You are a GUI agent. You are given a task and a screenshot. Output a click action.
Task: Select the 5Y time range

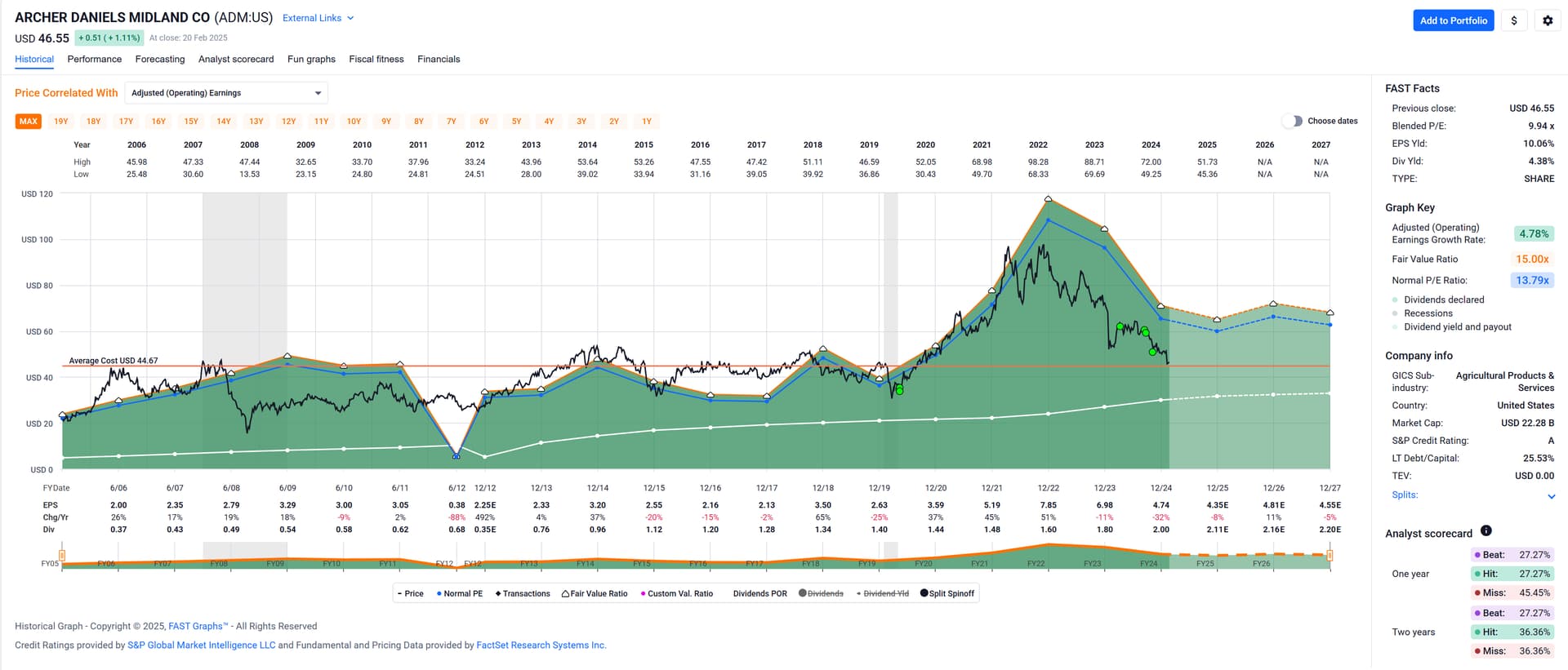point(517,122)
